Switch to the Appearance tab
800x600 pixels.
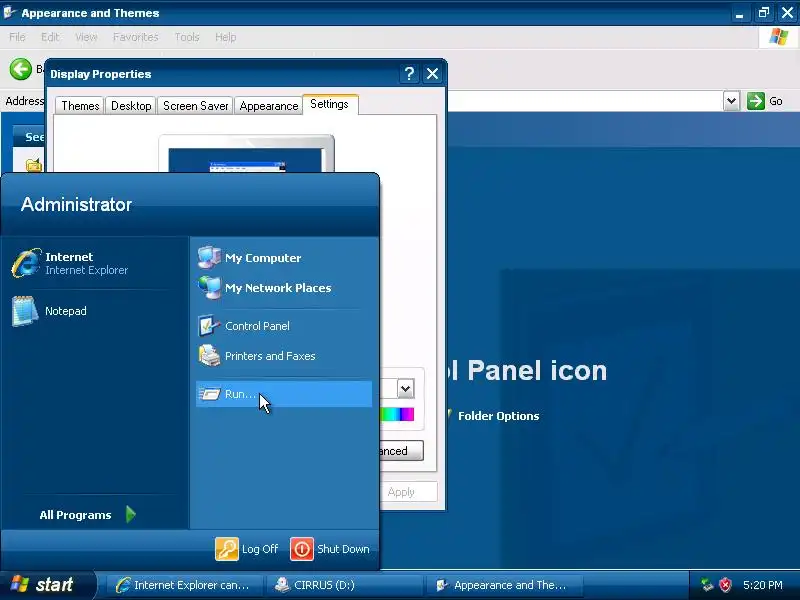pos(269,106)
